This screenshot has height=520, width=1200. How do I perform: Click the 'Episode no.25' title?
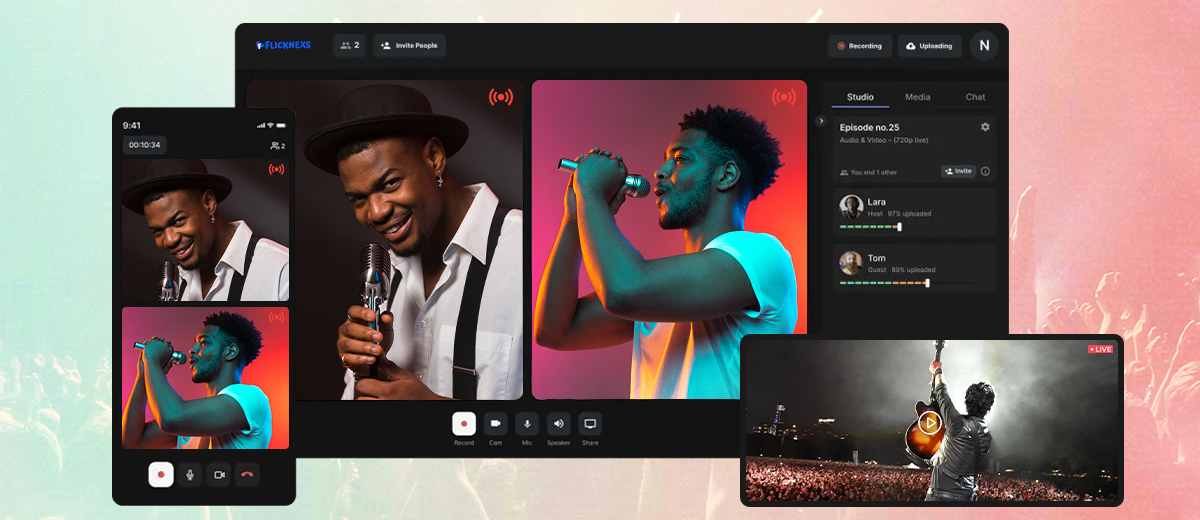pyautogui.click(x=869, y=127)
